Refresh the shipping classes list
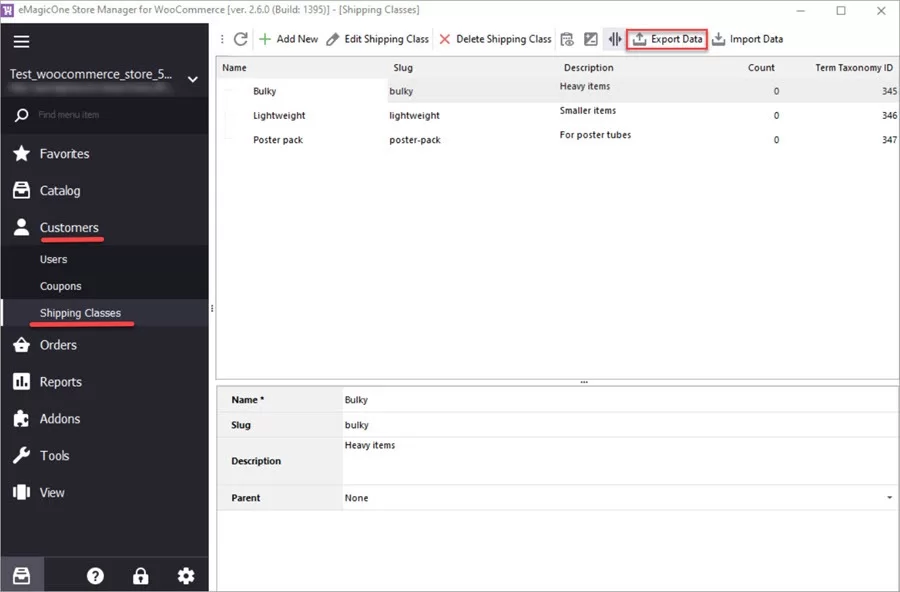The image size is (900, 592). click(x=240, y=39)
